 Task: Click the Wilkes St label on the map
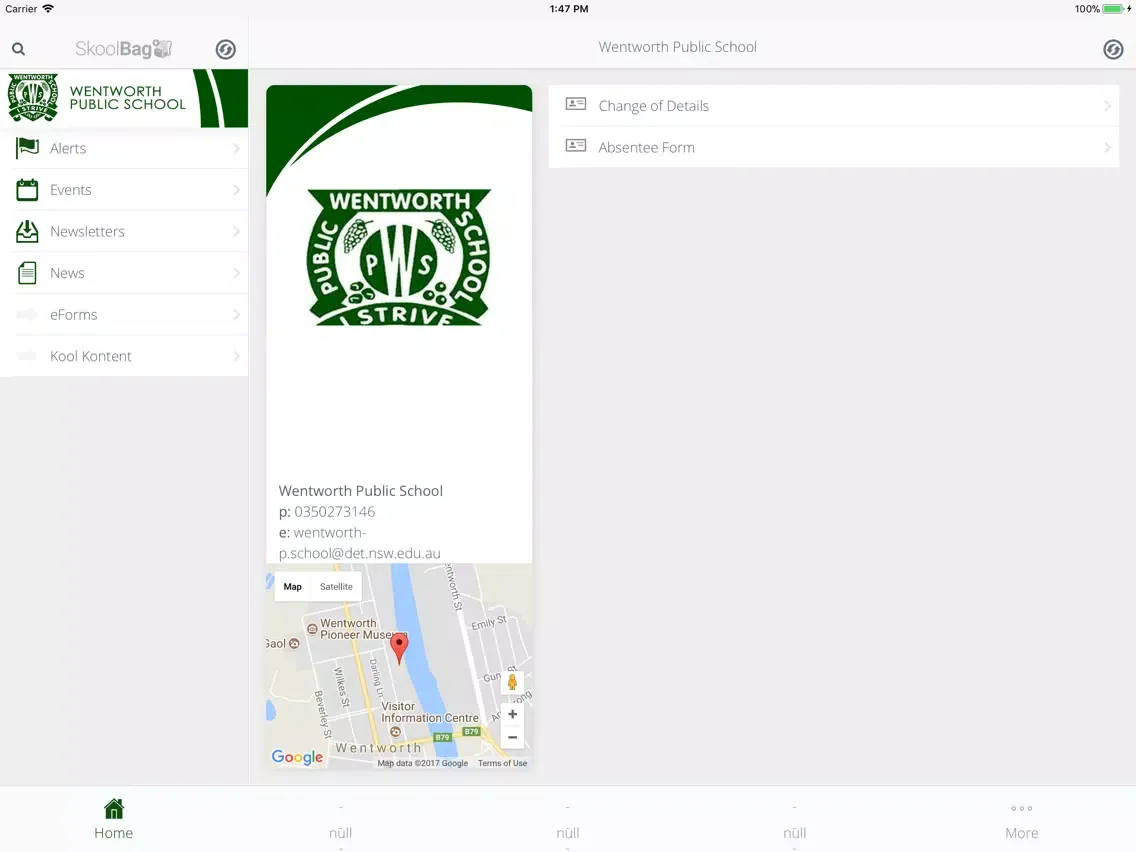[x=342, y=688]
